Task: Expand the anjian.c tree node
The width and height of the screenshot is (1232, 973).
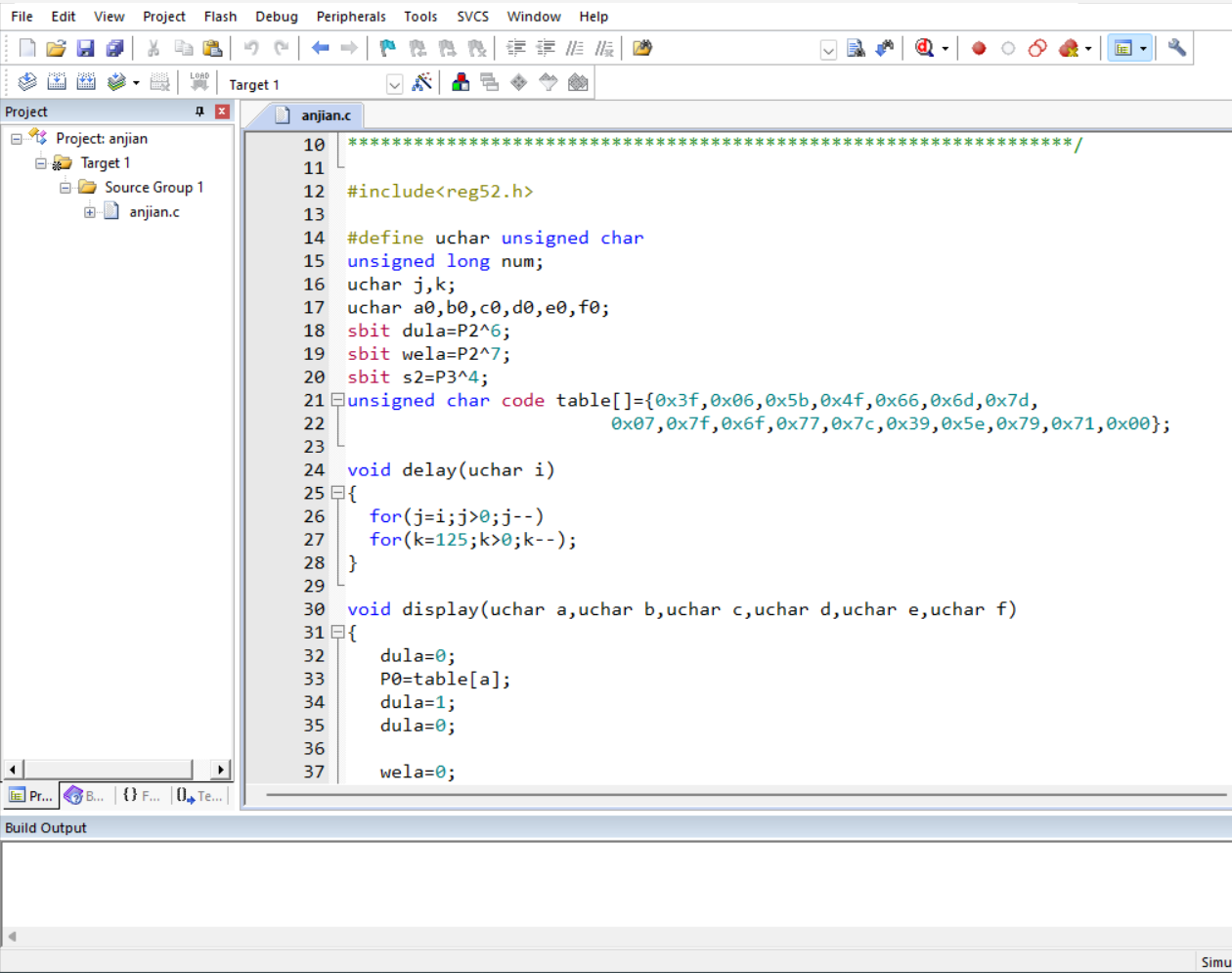Action: 90,212
